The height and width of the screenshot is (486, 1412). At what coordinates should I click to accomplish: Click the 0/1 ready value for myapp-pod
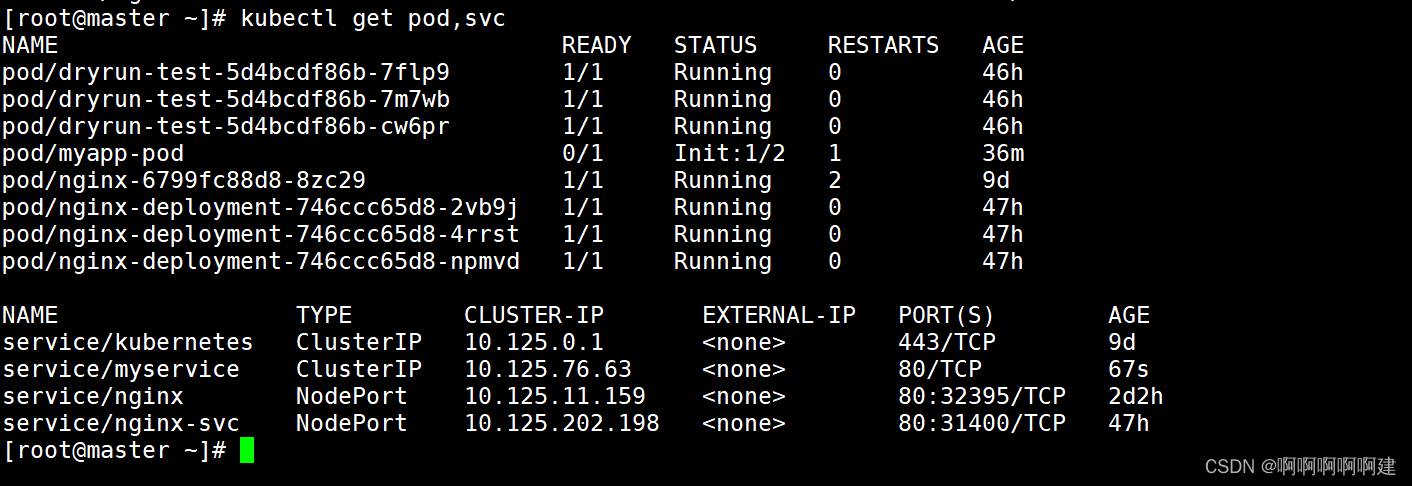[x=583, y=154]
